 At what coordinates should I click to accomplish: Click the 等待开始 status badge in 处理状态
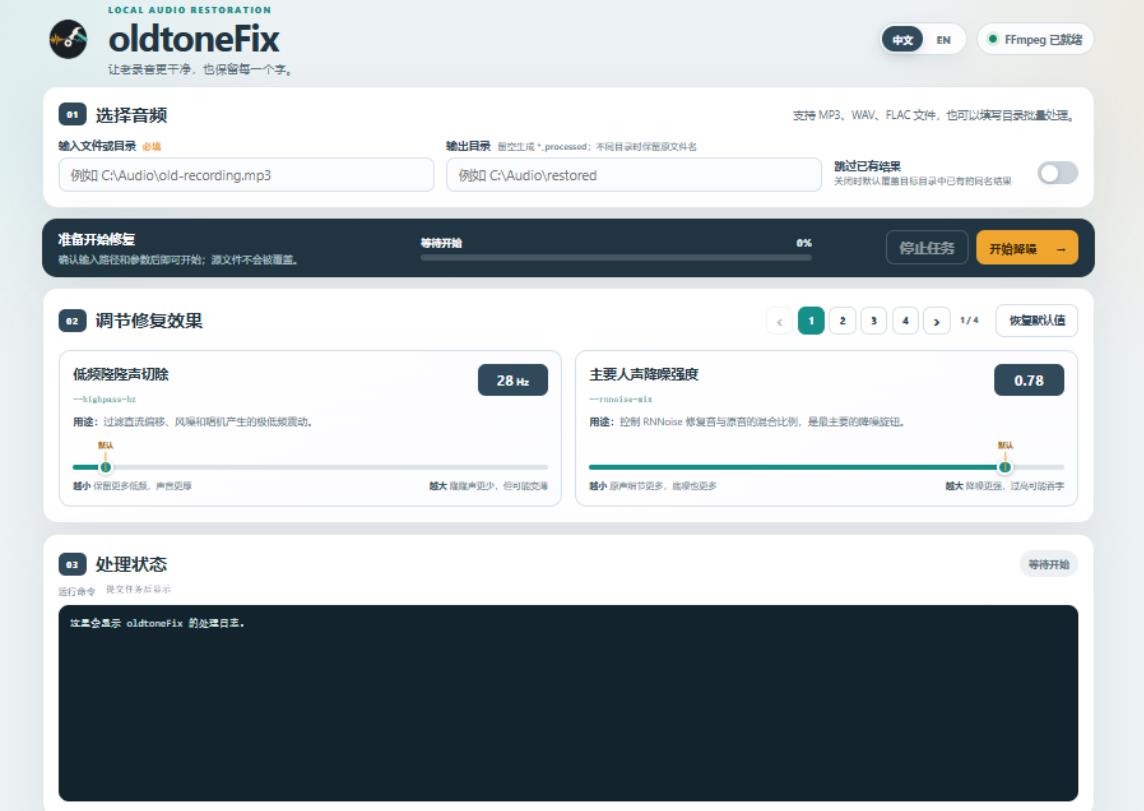tap(1048, 564)
